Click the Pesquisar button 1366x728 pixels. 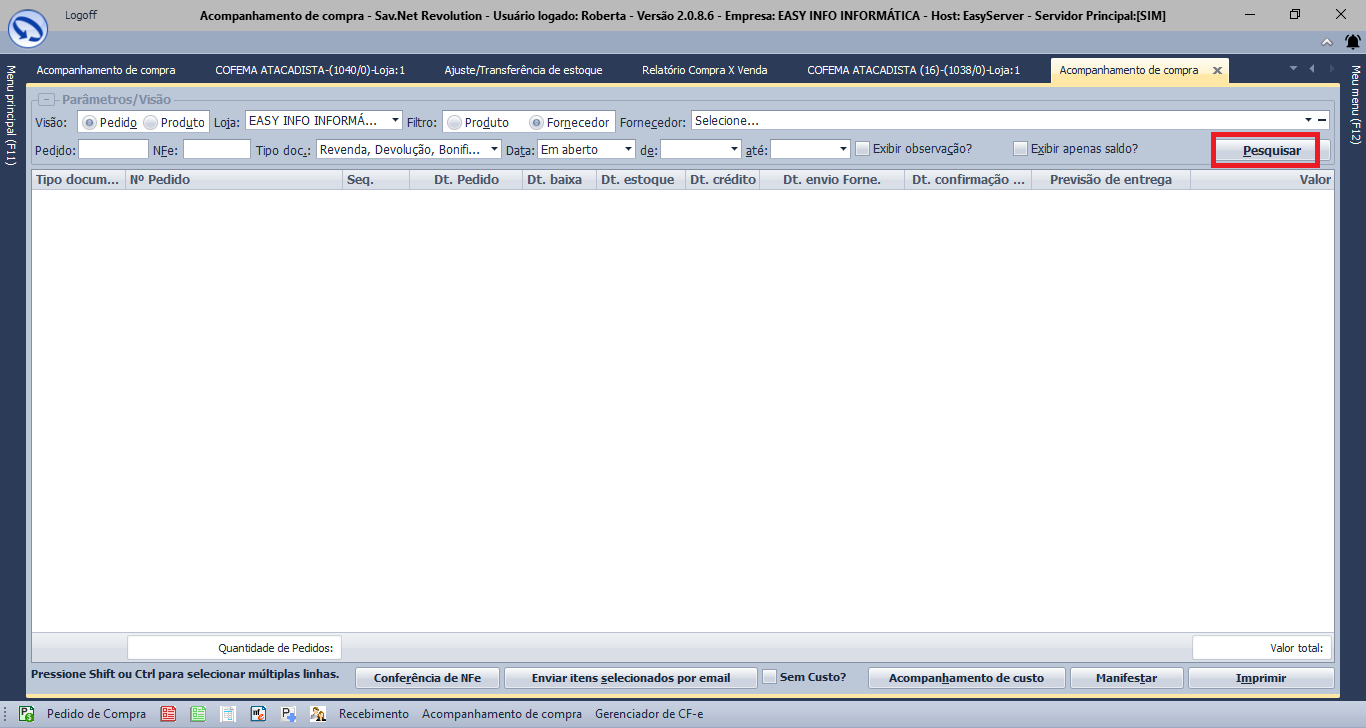(1271, 150)
